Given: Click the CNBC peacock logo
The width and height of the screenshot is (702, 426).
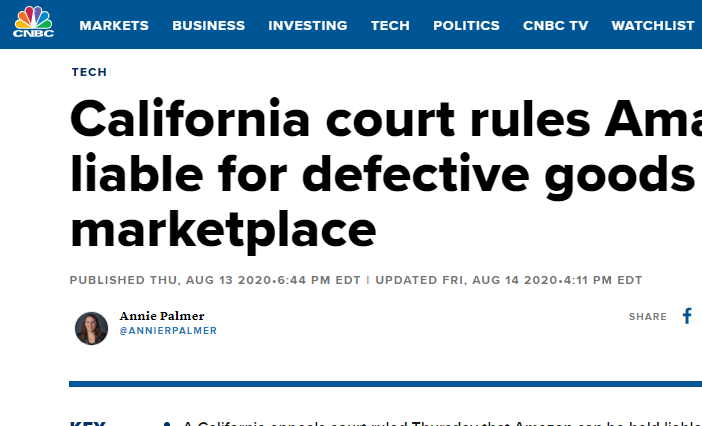Looking at the screenshot, I should click(x=34, y=21).
